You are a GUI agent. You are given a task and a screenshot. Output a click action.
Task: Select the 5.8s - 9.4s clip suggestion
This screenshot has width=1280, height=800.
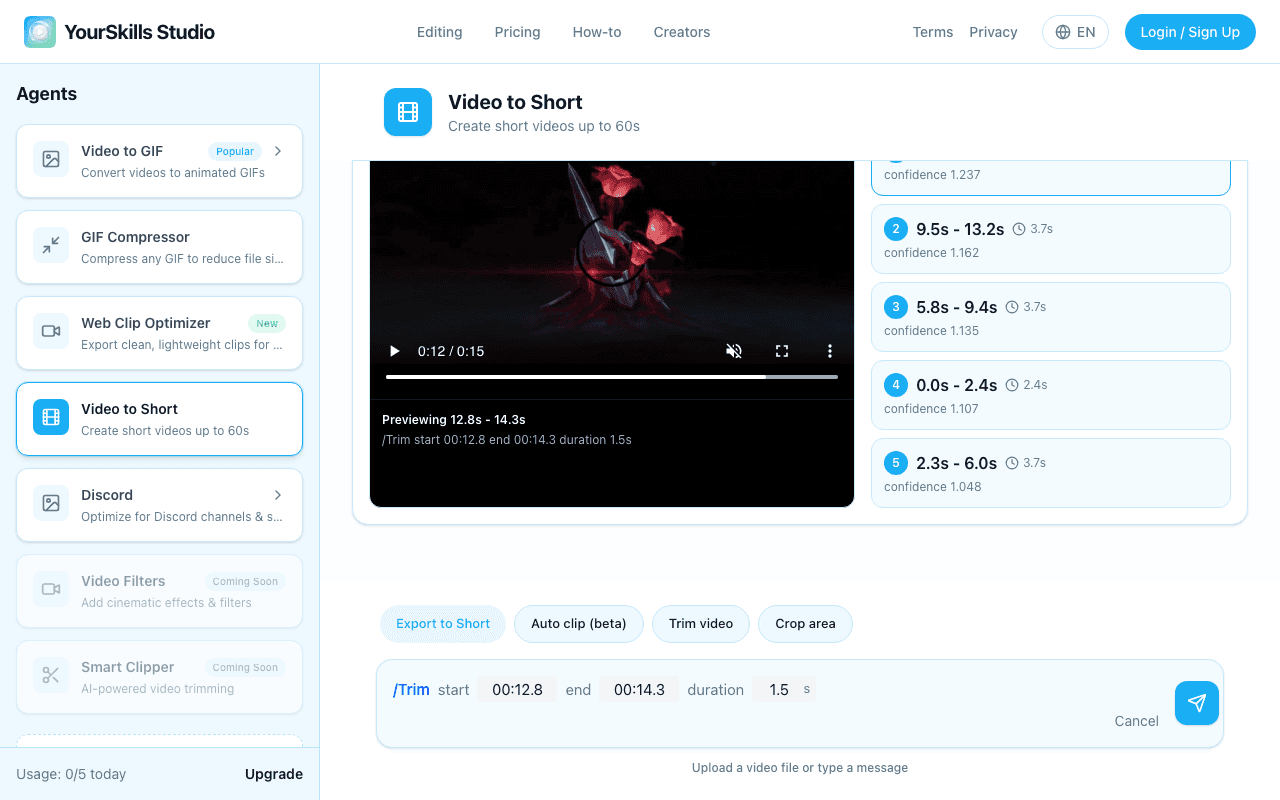[x=1051, y=317]
